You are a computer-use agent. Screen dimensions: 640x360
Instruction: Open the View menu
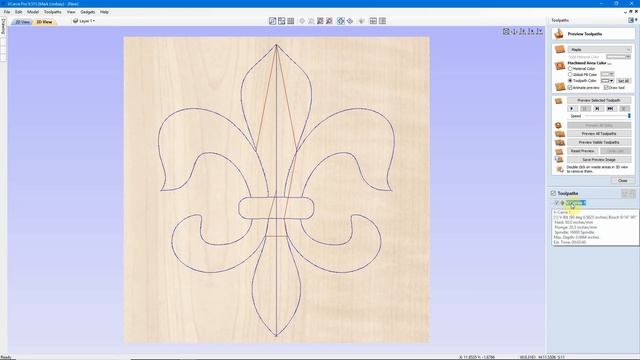[71, 12]
